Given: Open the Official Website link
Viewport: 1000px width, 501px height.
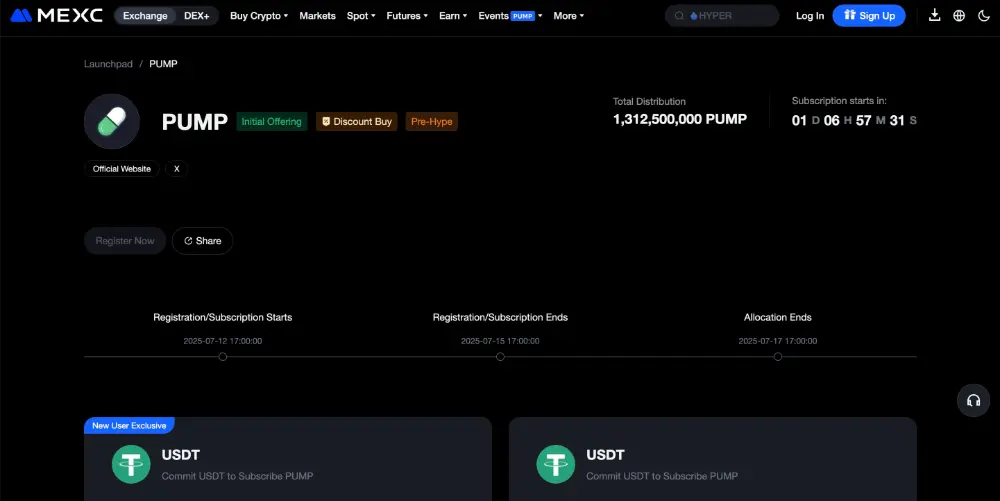Looking at the screenshot, I should pyautogui.click(x=122, y=169).
